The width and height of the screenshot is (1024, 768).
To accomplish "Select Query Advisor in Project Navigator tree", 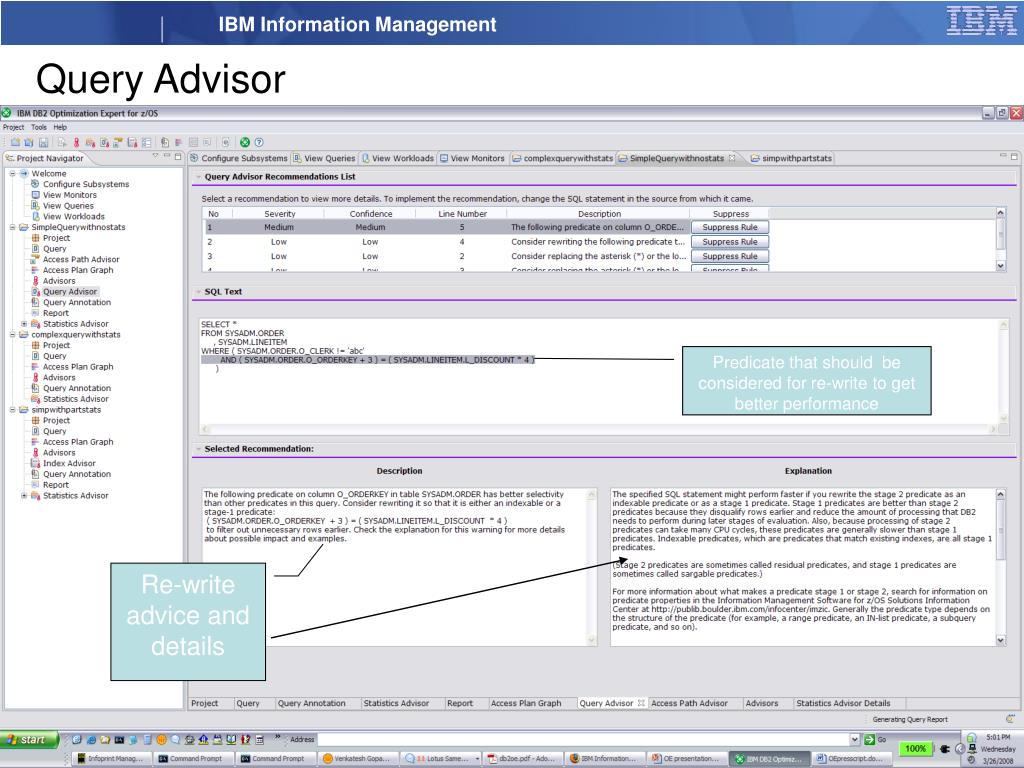I will (70, 292).
